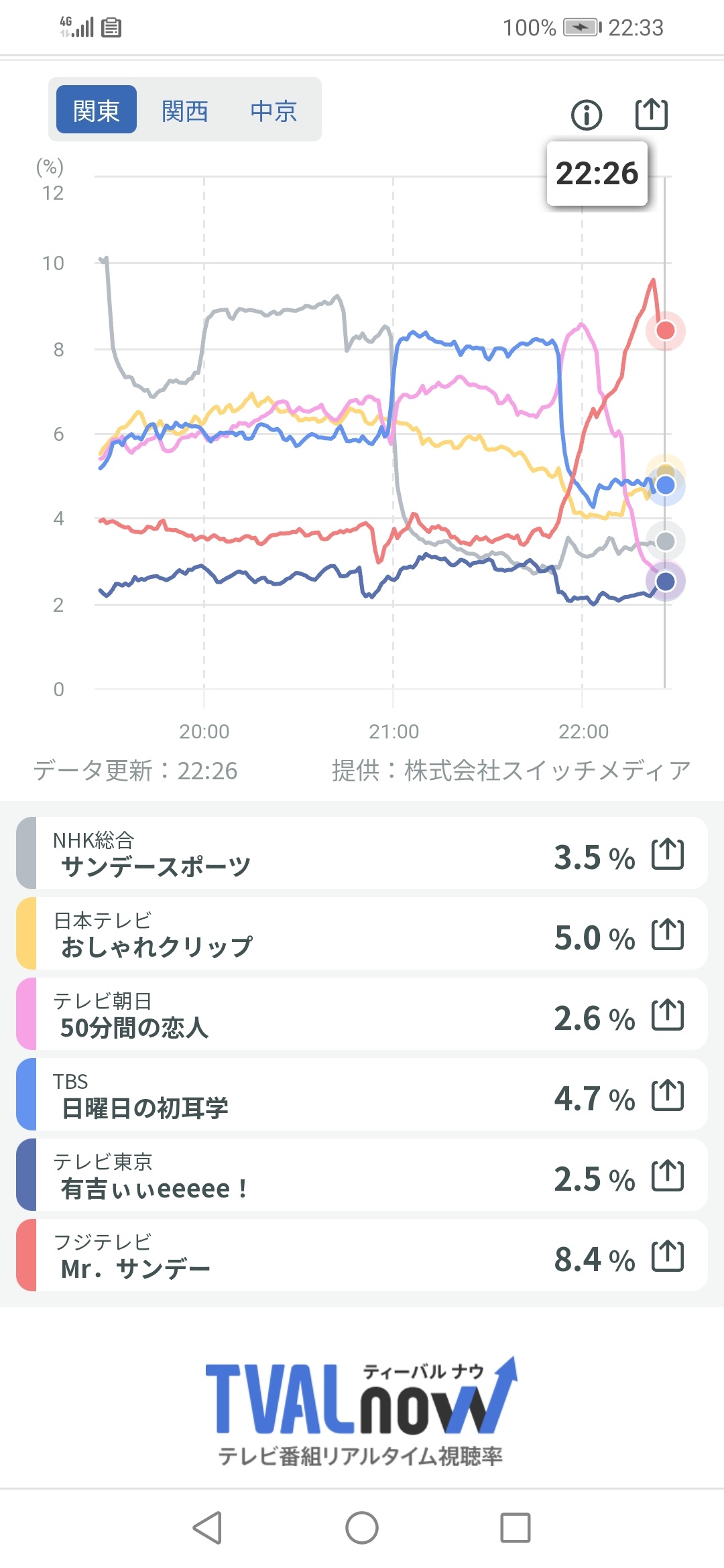Image resolution: width=724 pixels, height=1568 pixels.
Task: Switch to the 関西 region tab
Action: [185, 110]
